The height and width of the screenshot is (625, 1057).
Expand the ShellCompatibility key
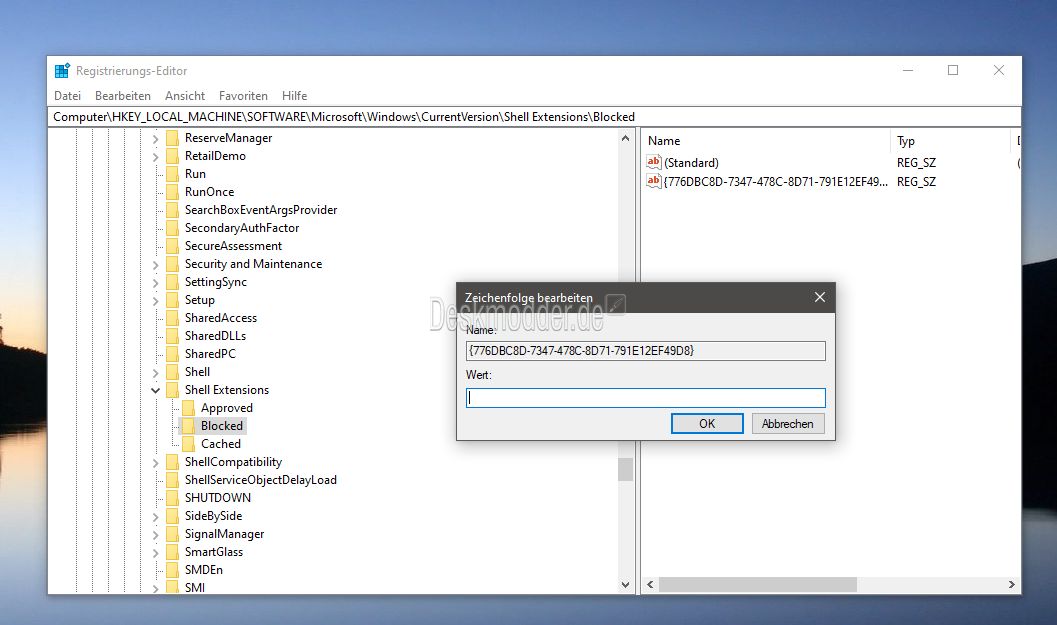click(x=156, y=463)
